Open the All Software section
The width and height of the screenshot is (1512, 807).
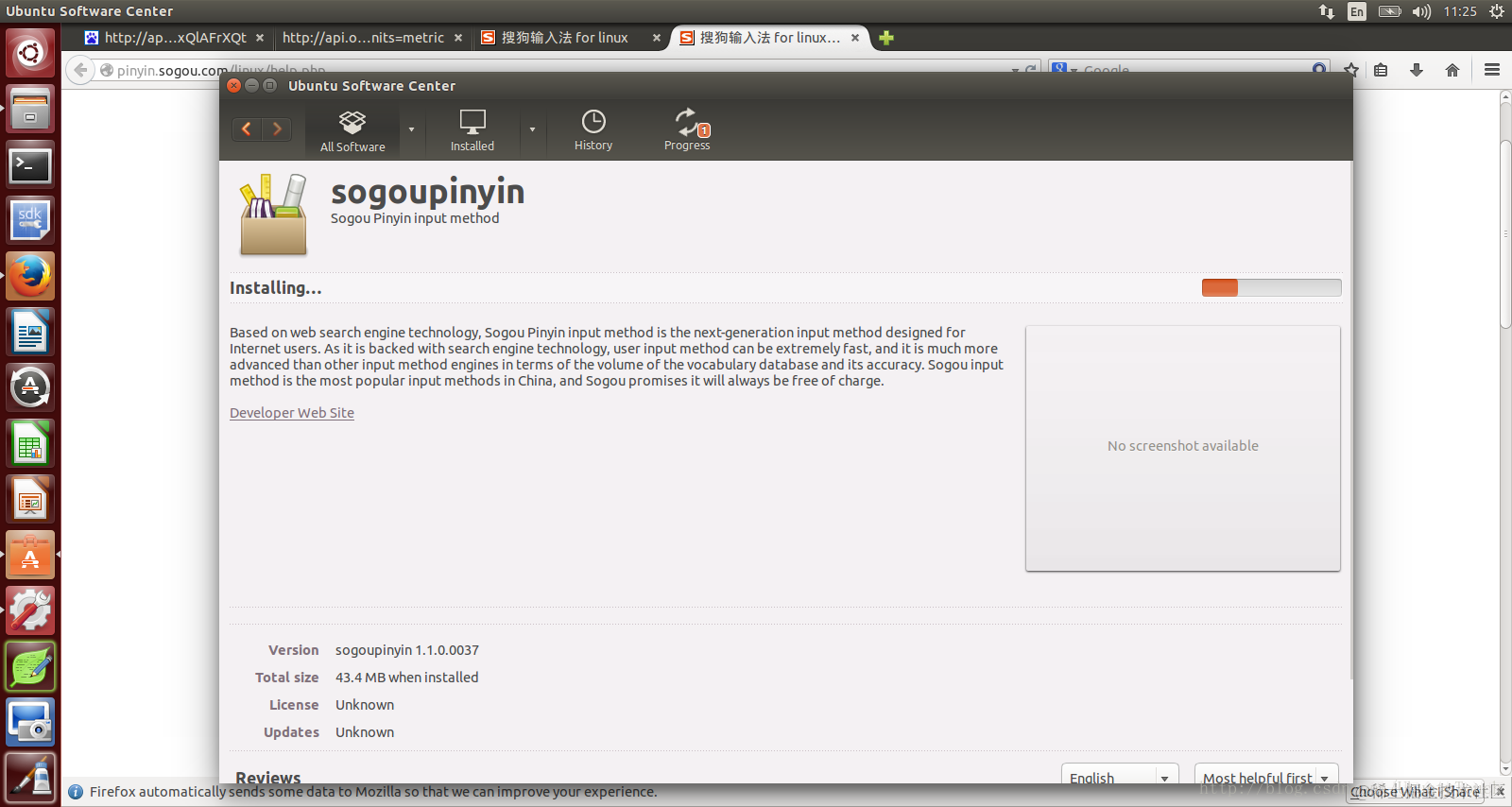tap(352, 130)
